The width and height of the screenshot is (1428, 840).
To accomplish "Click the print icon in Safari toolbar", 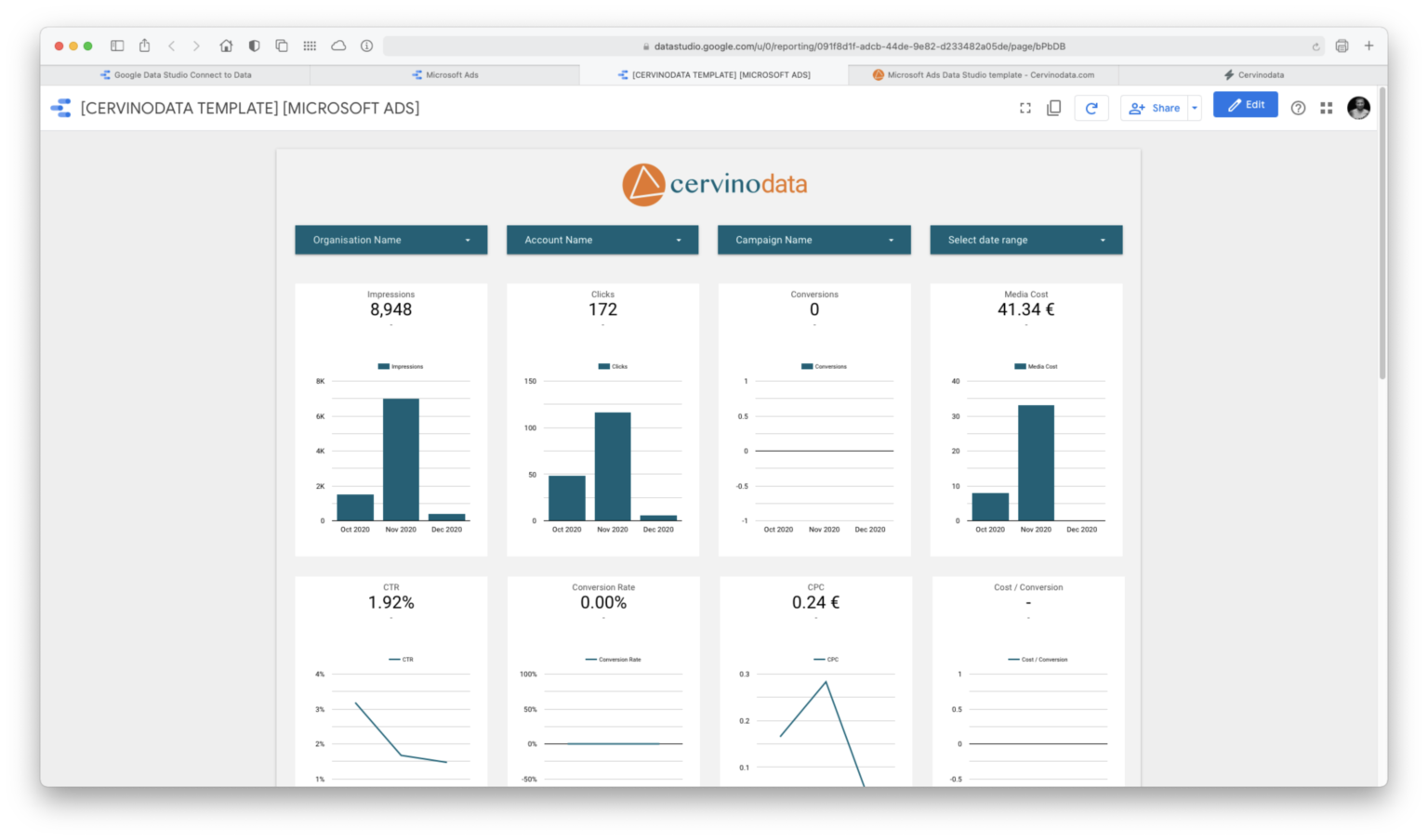I will pyautogui.click(x=1342, y=46).
